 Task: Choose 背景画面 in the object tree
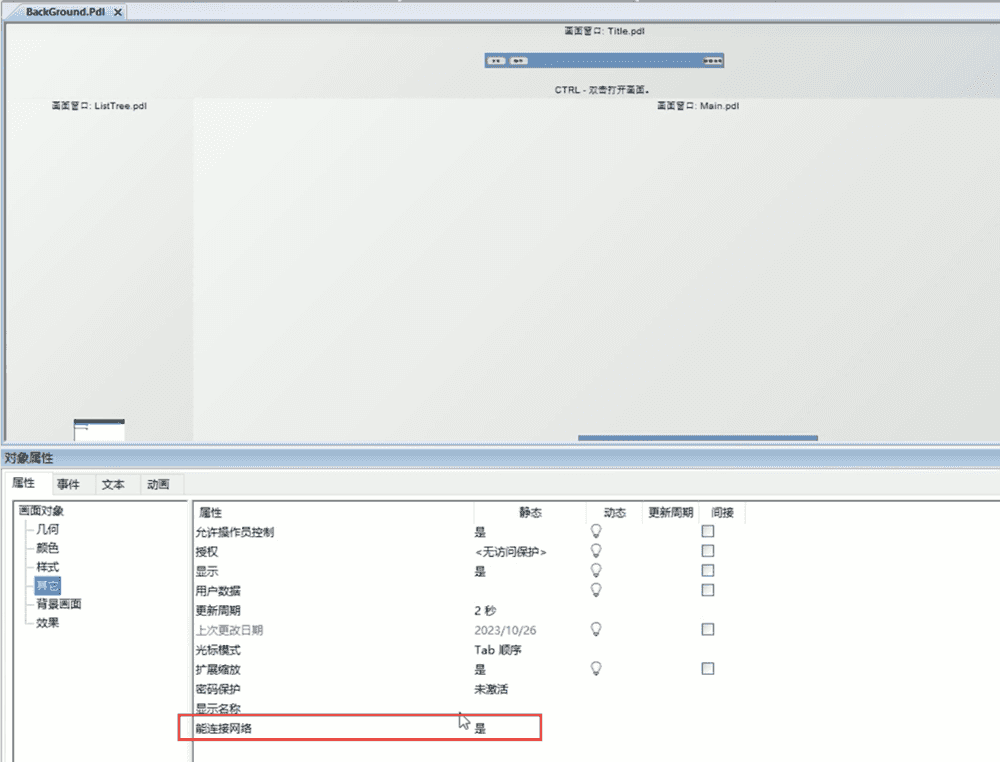coord(58,604)
